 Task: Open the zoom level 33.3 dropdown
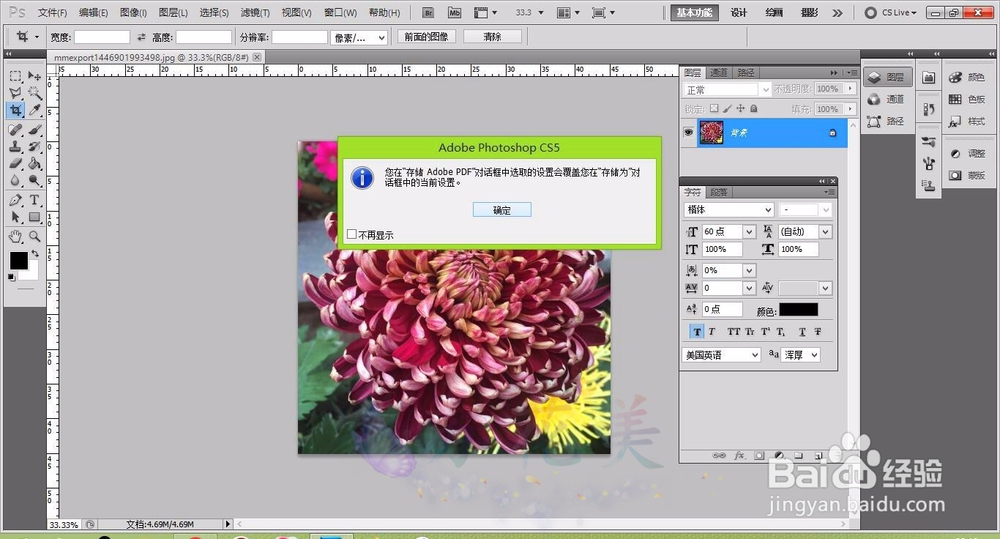[541, 13]
